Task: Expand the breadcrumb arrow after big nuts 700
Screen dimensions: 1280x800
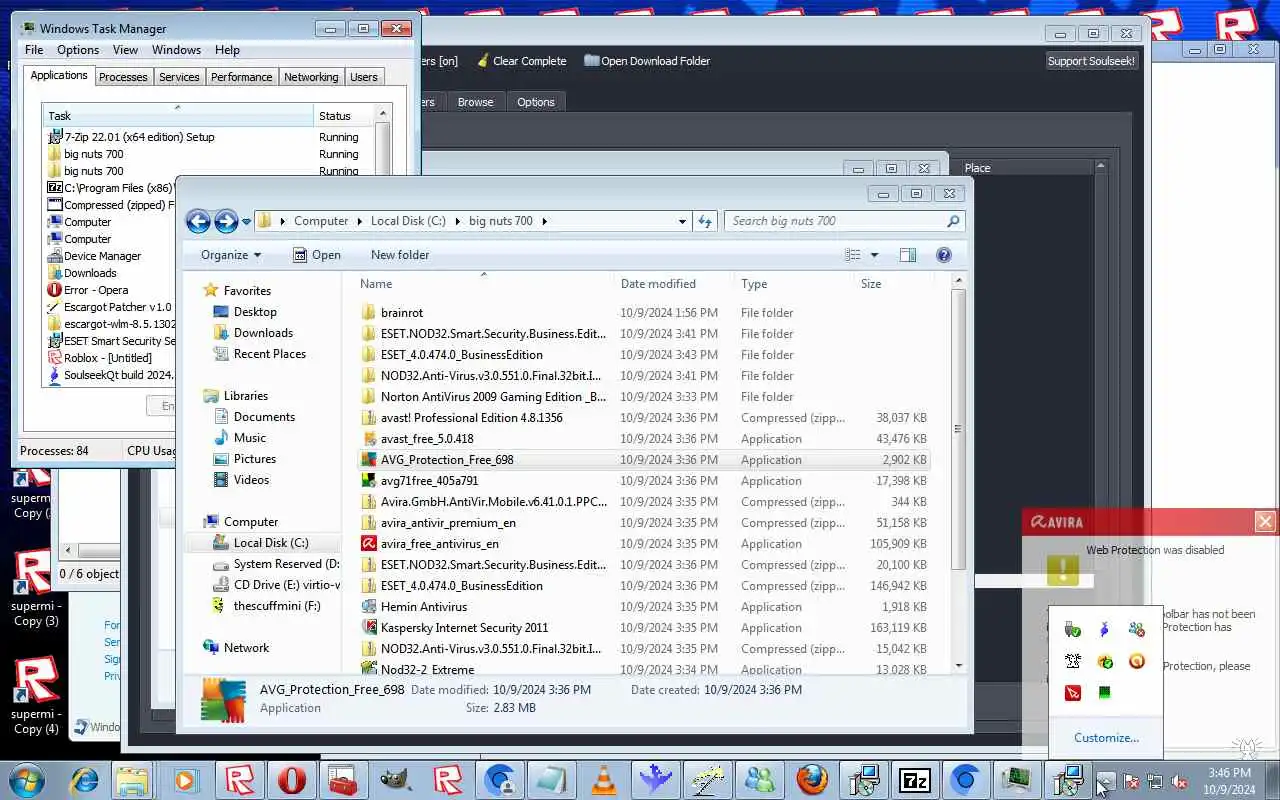Action: [545, 221]
